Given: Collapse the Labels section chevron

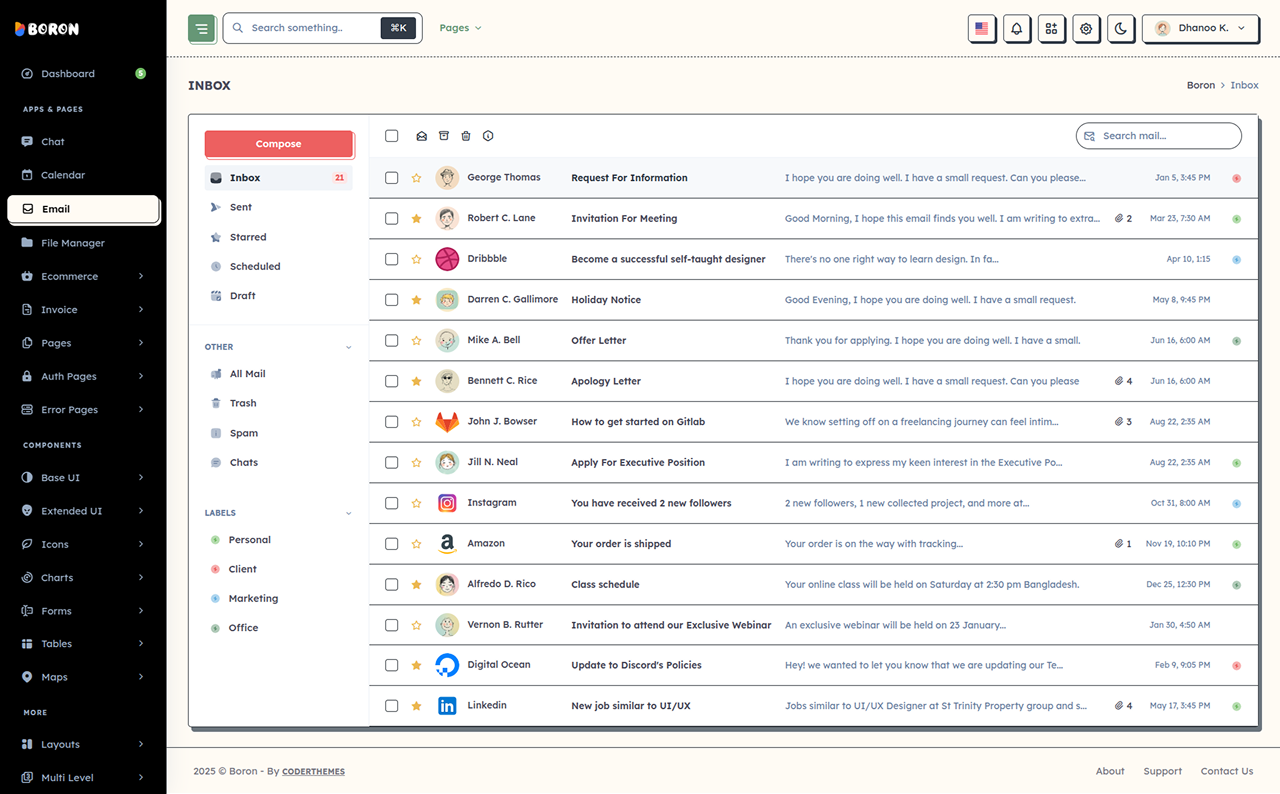Looking at the screenshot, I should pos(348,513).
